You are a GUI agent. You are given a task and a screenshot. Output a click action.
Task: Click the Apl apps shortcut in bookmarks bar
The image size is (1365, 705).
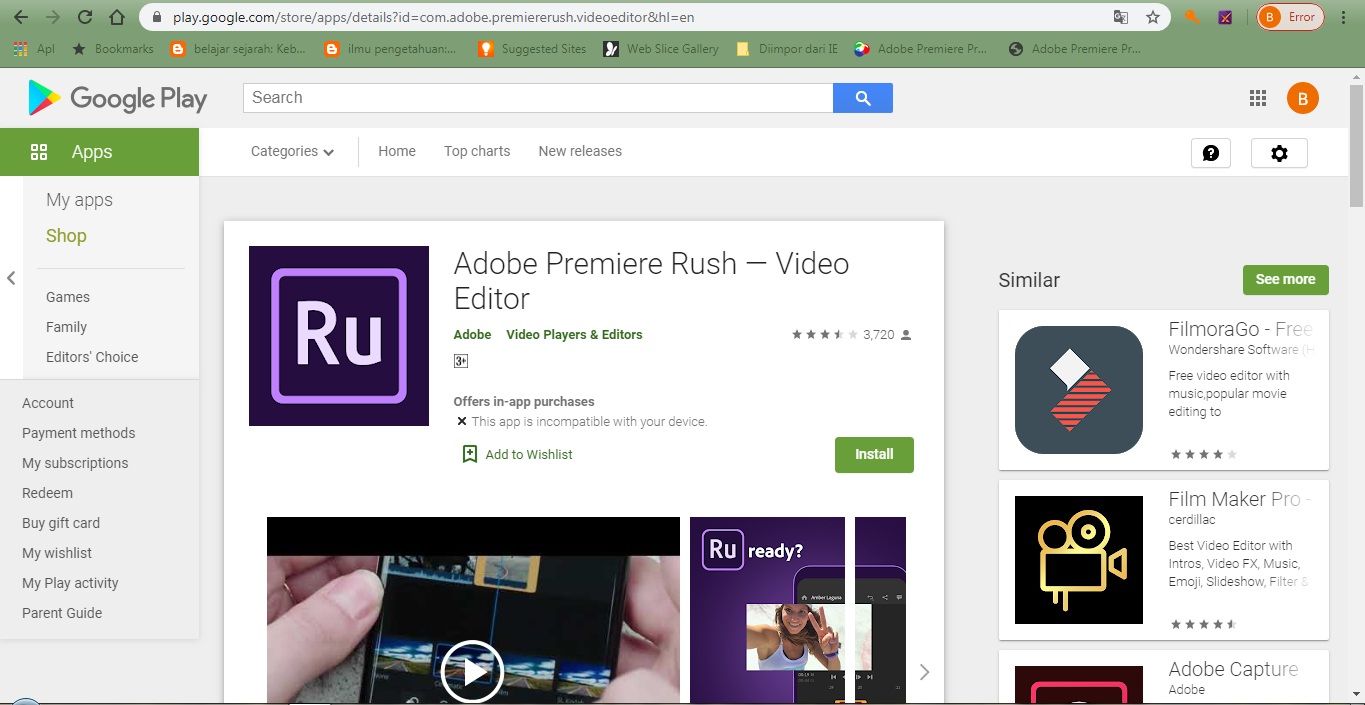click(x=34, y=48)
